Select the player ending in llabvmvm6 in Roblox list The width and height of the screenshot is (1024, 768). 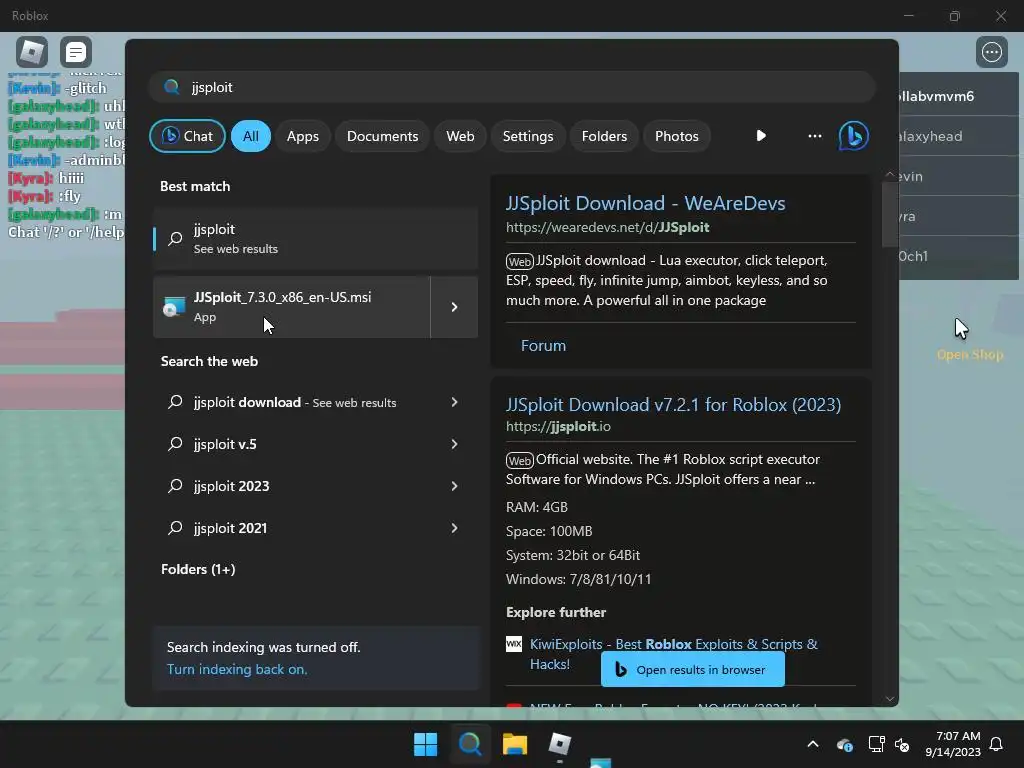(959, 96)
